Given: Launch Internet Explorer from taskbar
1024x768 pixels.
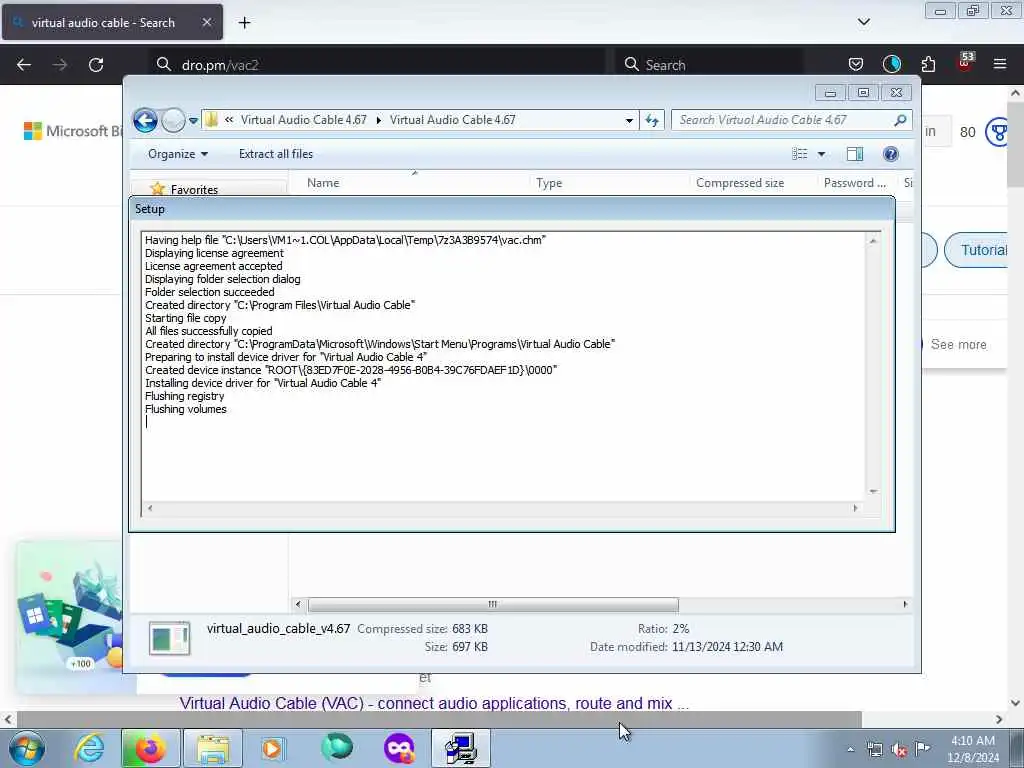Looking at the screenshot, I should click(89, 748).
